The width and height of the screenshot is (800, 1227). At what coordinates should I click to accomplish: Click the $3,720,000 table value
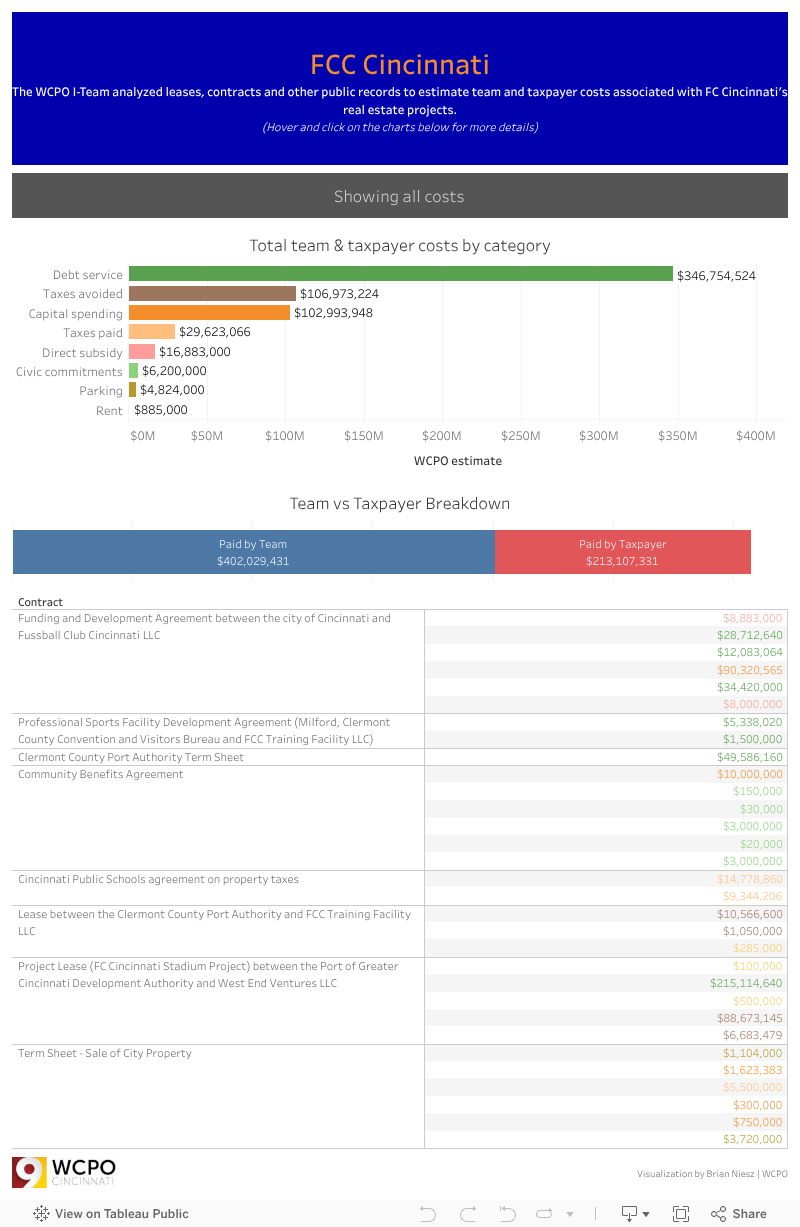pyautogui.click(x=752, y=1140)
